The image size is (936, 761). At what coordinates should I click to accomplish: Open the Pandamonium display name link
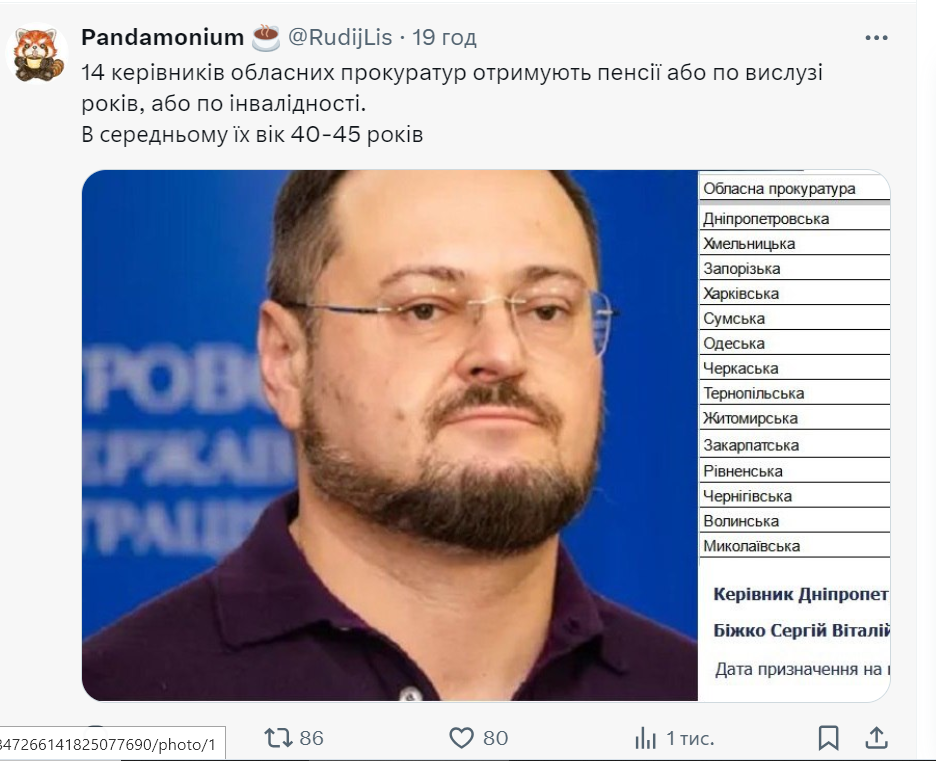(x=162, y=37)
